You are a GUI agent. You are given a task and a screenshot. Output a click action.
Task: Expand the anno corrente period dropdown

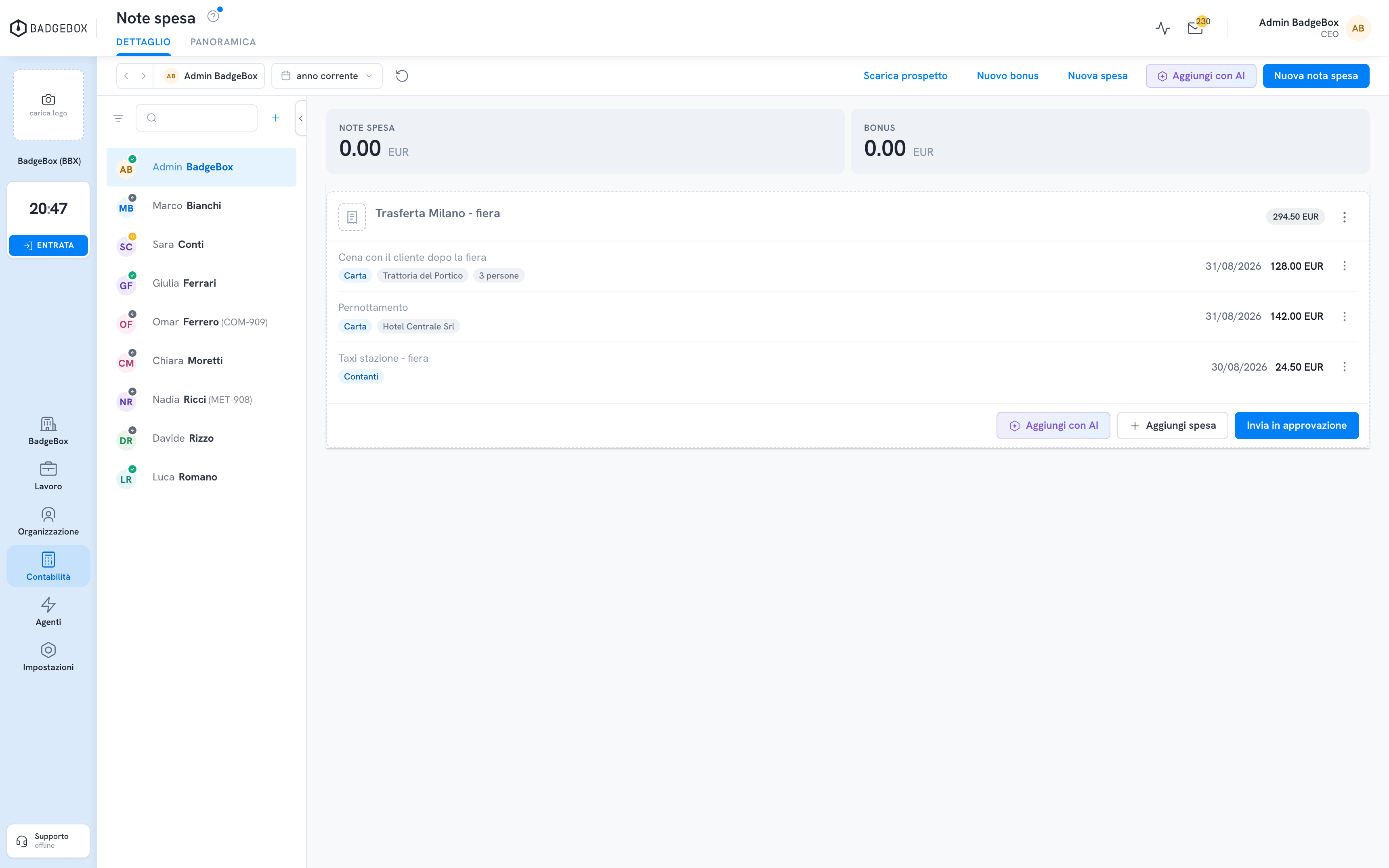point(327,76)
